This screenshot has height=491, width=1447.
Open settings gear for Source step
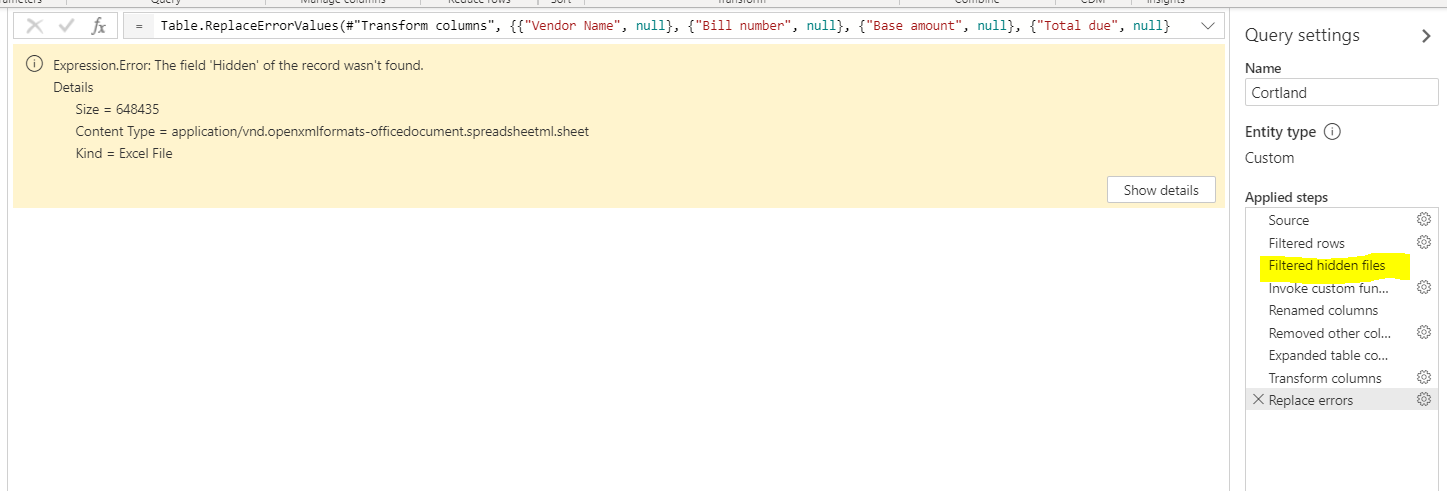[1424, 220]
